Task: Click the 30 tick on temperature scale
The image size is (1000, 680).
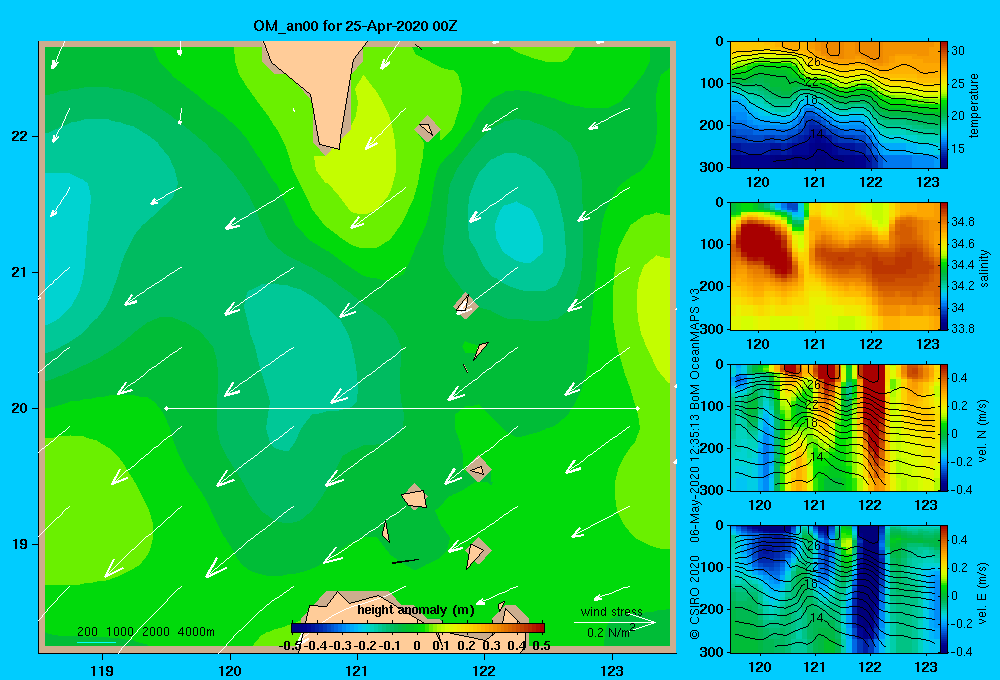Action: pos(958,51)
